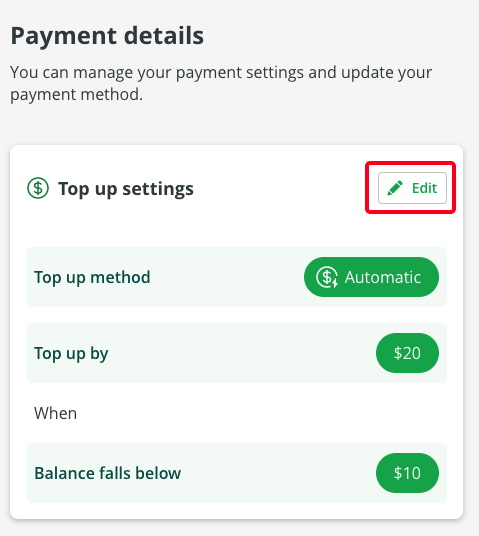The height and width of the screenshot is (536, 479).
Task: Click the payment settings description paragraph
Action: (221, 83)
